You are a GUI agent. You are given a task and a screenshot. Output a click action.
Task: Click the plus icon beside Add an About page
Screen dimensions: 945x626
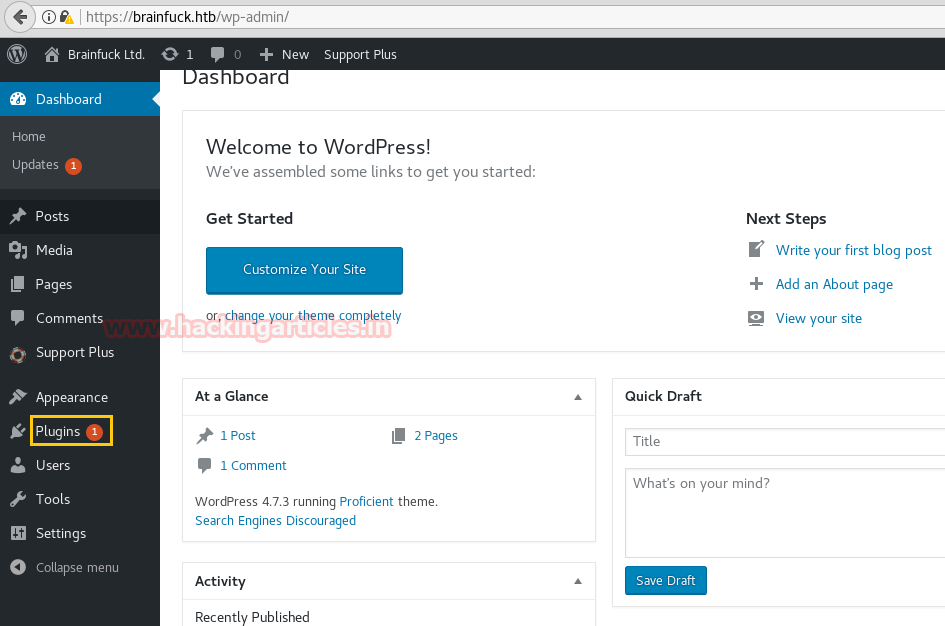tap(756, 283)
